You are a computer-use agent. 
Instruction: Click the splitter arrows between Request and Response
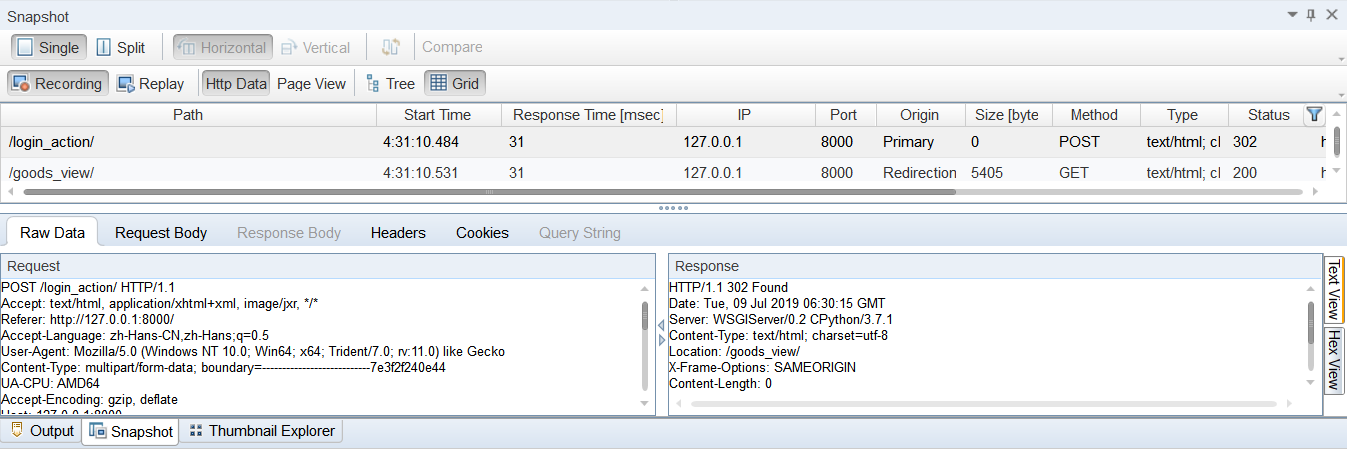click(x=660, y=333)
